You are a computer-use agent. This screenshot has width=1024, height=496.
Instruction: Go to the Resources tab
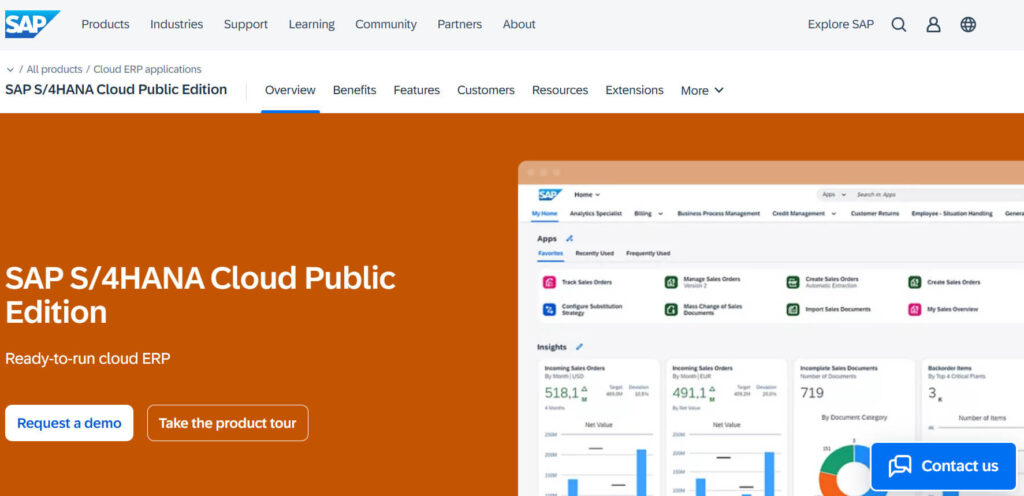[x=560, y=91]
